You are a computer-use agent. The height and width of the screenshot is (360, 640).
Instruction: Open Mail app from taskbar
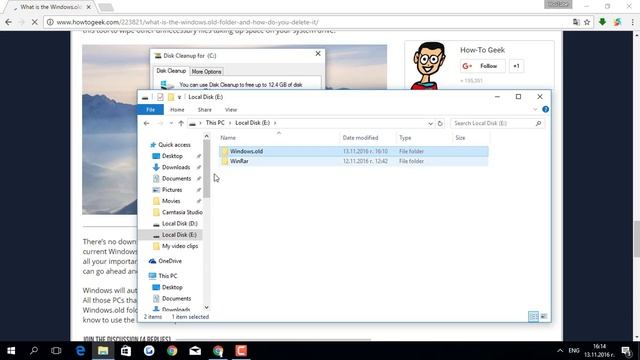pyautogui.click(x=195, y=351)
